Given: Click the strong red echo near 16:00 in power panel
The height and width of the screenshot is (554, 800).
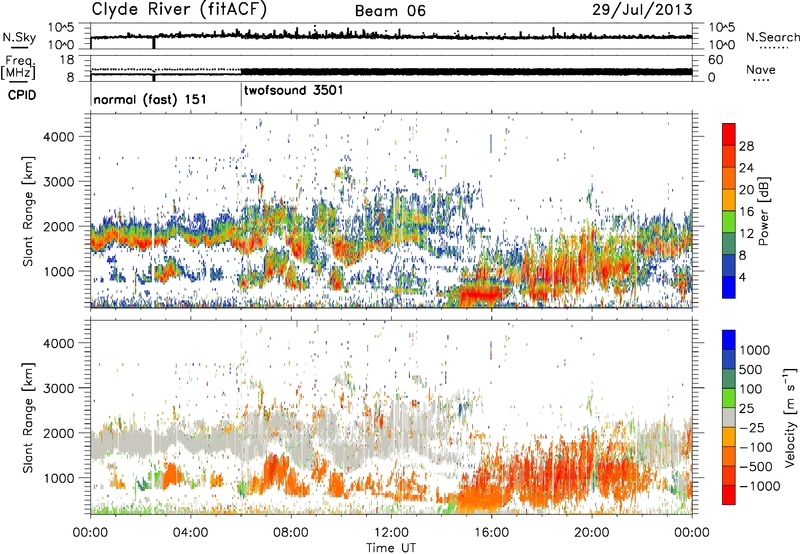Looking at the screenshot, I should (482, 294).
